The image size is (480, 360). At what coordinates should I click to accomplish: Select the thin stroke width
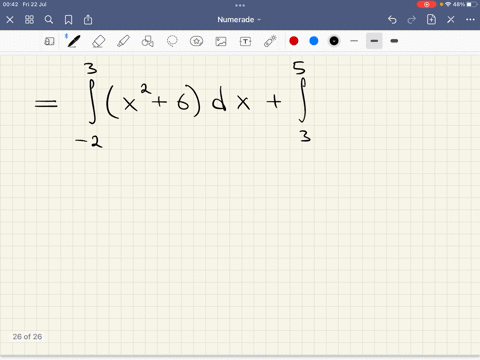pyautogui.click(x=354, y=41)
